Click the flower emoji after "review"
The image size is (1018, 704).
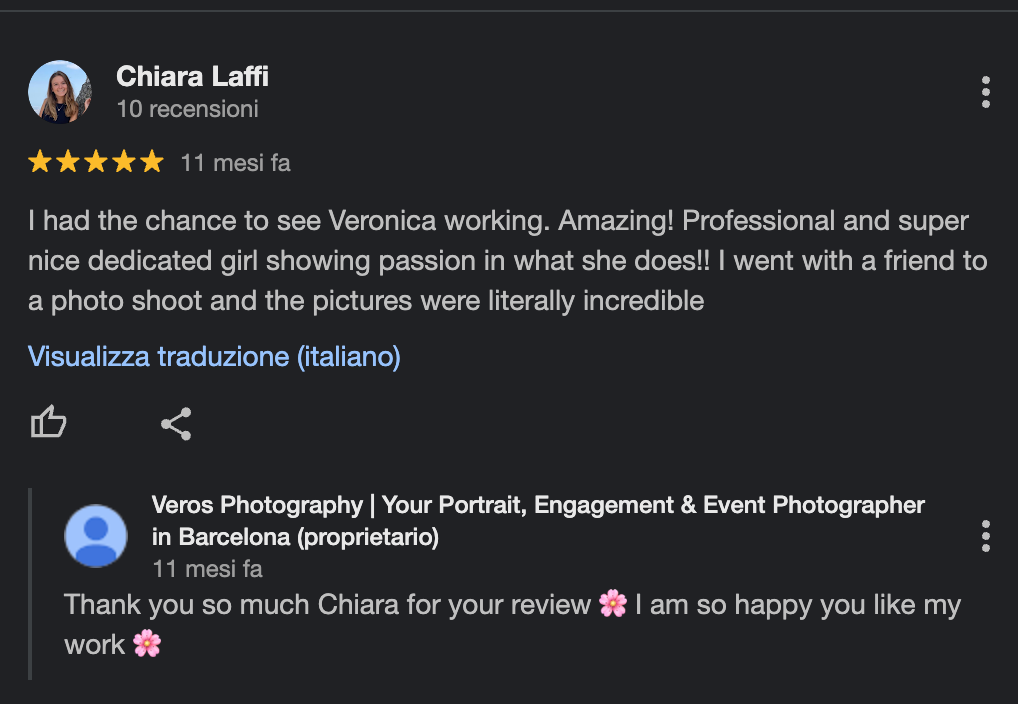[612, 605]
